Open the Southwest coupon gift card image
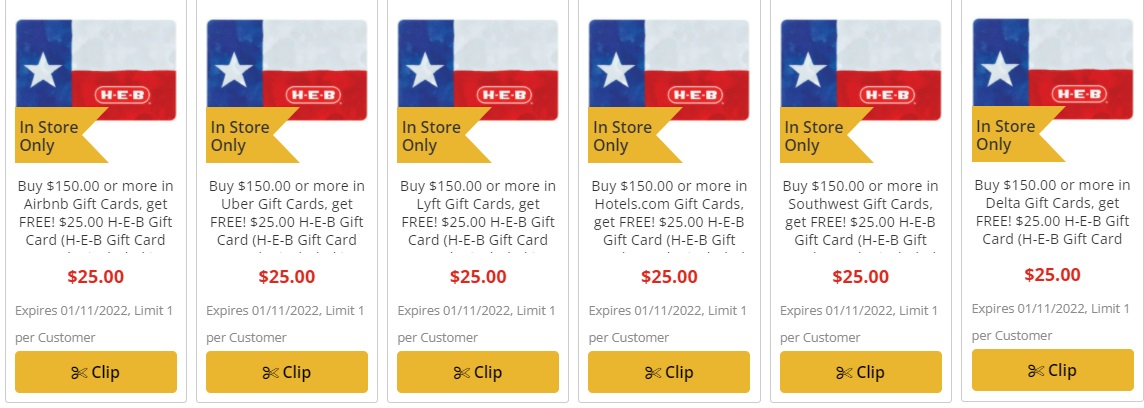Image resolution: width=1144 pixels, height=408 pixels. coord(861,70)
